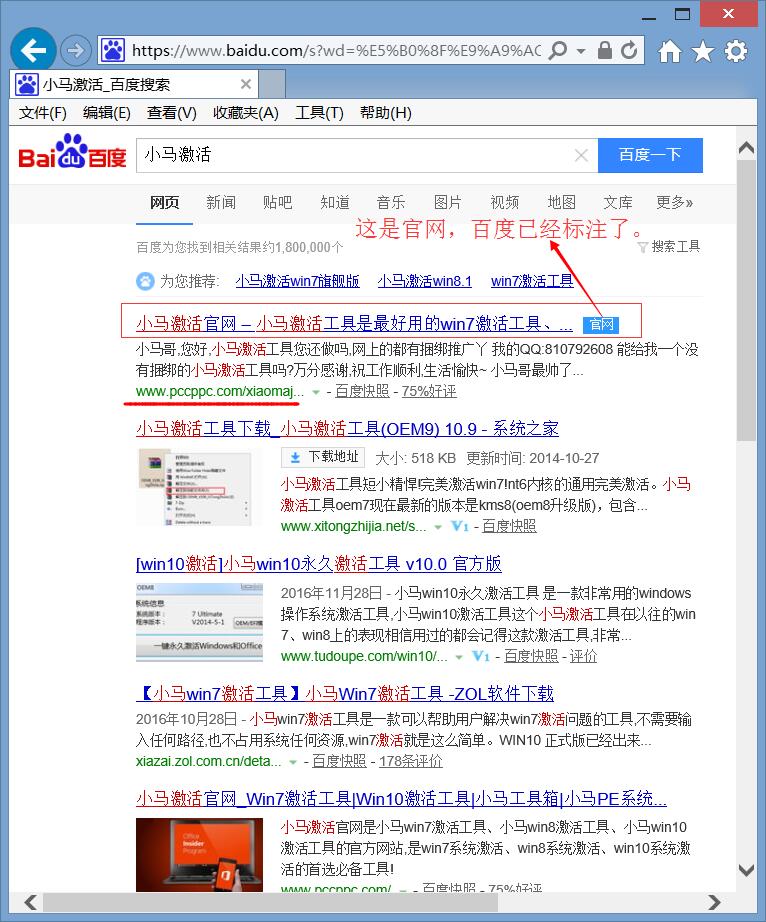Expand dropdown arrow beside www.pccppc.com/xiaomaj...
This screenshot has height=922, width=766.
[316, 392]
